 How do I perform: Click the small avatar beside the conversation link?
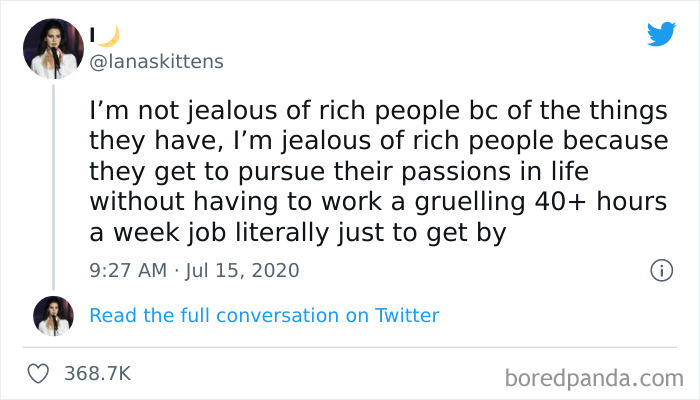click(x=54, y=315)
